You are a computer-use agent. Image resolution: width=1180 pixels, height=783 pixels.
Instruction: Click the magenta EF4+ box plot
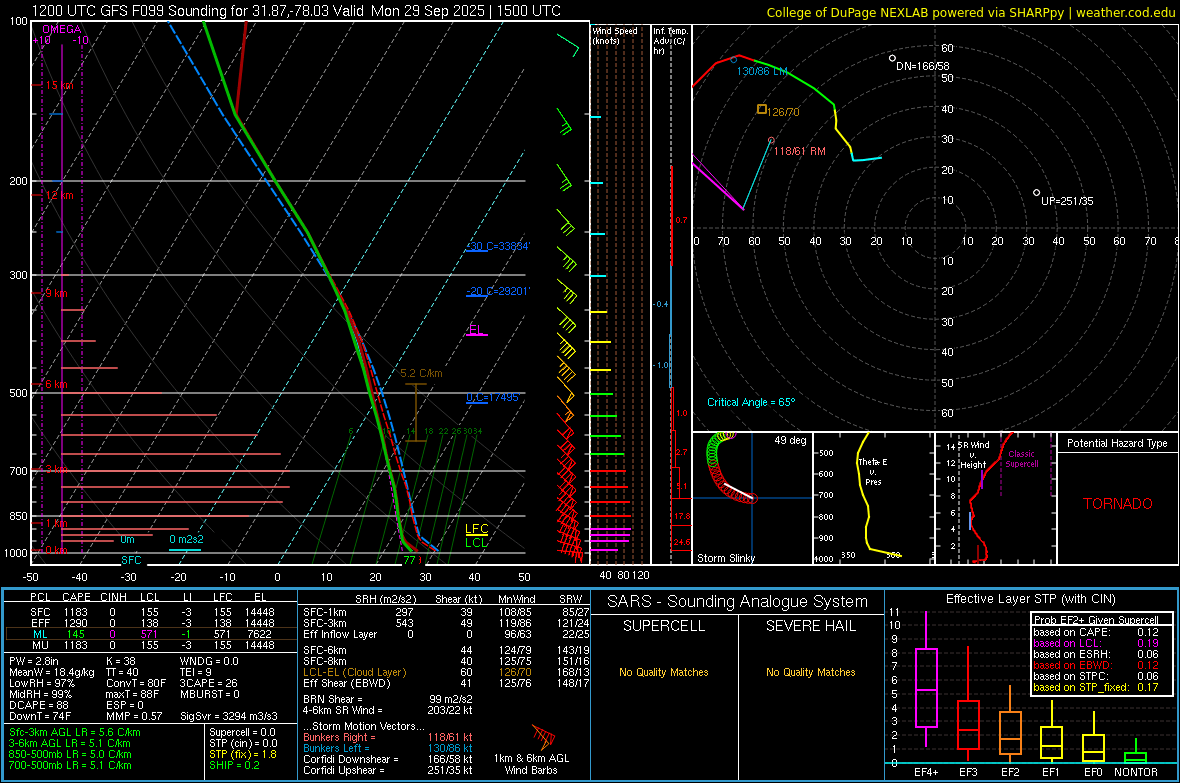(926, 679)
